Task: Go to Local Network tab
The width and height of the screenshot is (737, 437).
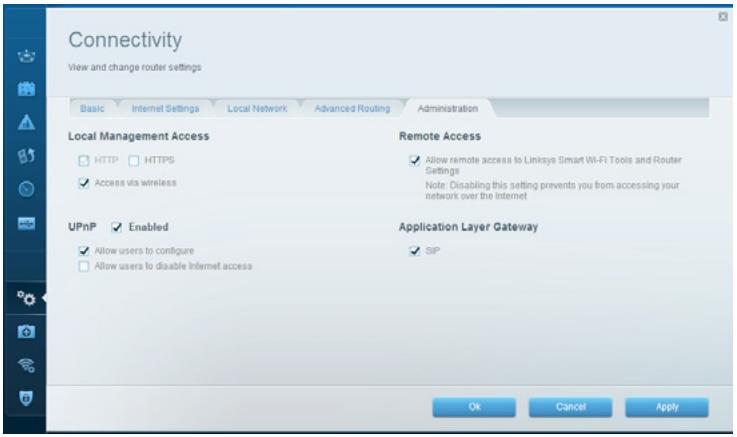Action: pyautogui.click(x=257, y=109)
